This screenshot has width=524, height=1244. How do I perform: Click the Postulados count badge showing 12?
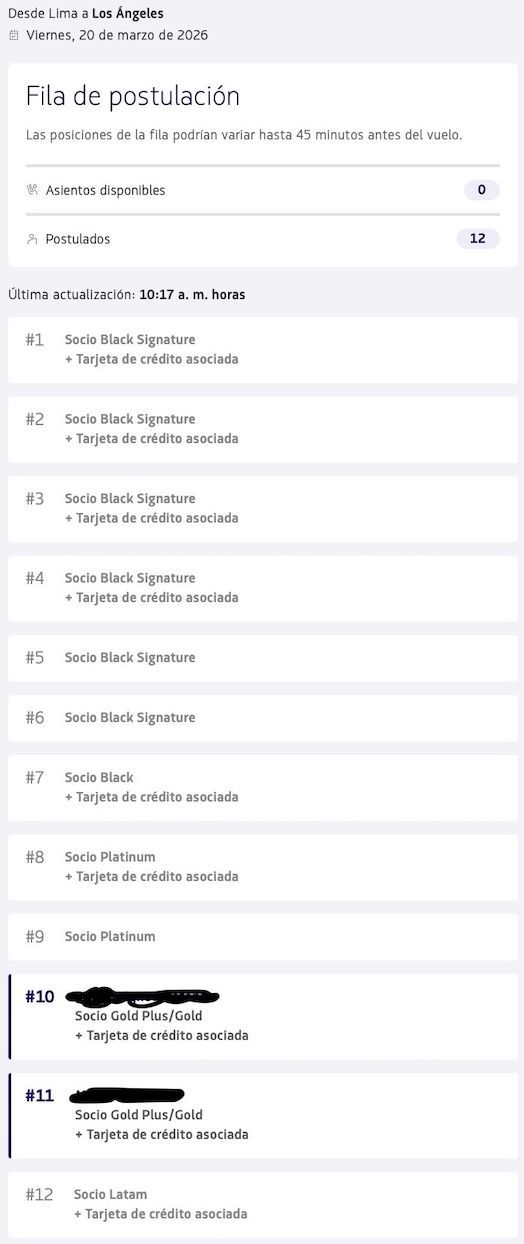click(x=478, y=239)
